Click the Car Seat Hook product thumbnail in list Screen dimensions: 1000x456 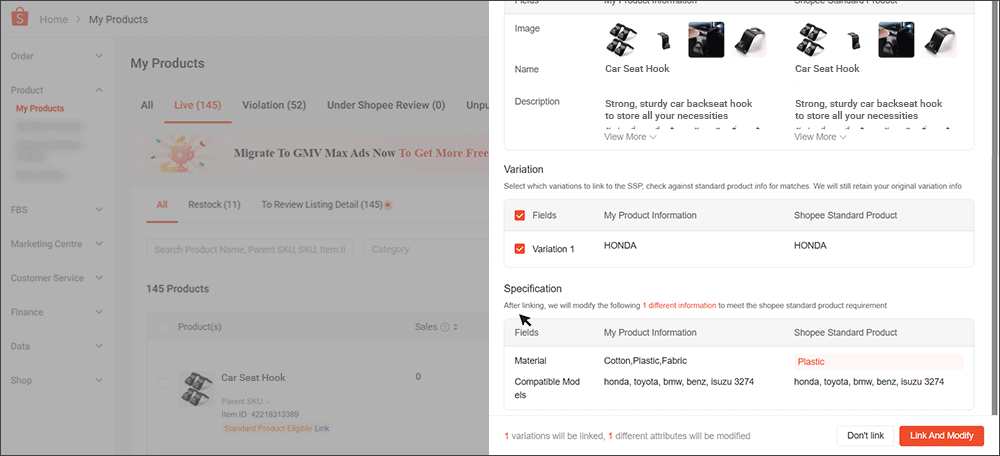pyautogui.click(x=196, y=389)
